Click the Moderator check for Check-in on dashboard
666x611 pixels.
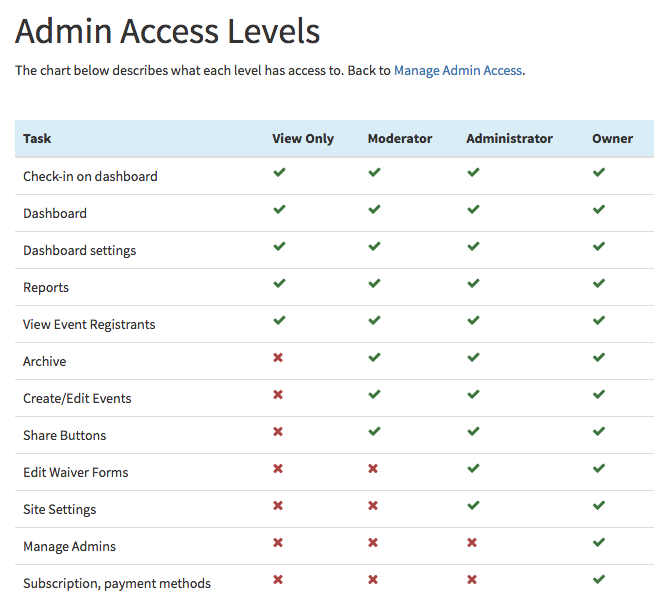pyautogui.click(x=374, y=172)
